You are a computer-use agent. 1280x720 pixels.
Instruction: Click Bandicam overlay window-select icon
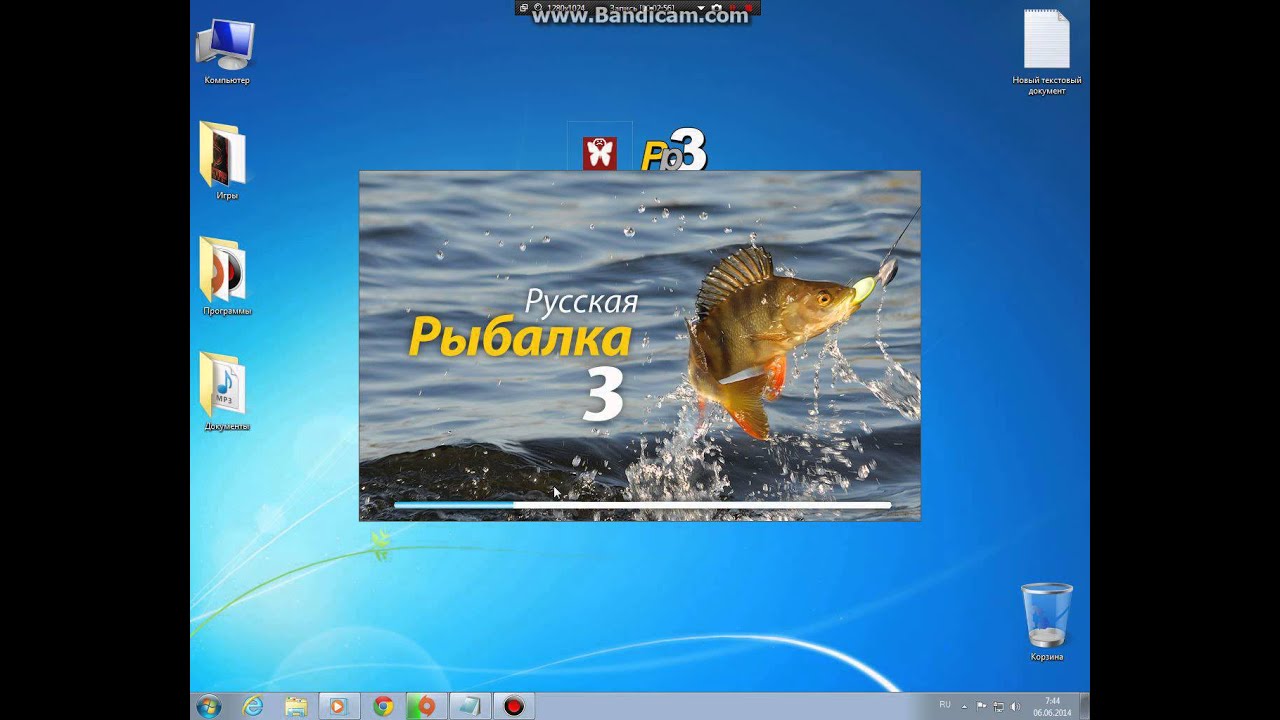pyautogui.click(x=524, y=8)
